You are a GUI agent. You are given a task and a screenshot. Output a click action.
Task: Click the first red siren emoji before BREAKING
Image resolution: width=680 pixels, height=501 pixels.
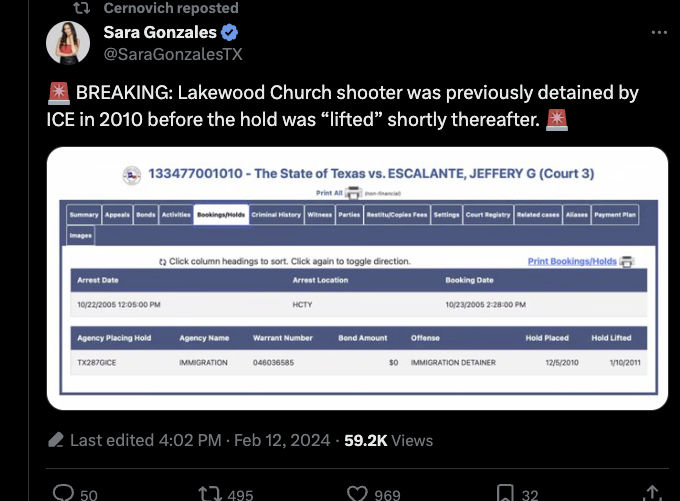[x=59, y=93]
